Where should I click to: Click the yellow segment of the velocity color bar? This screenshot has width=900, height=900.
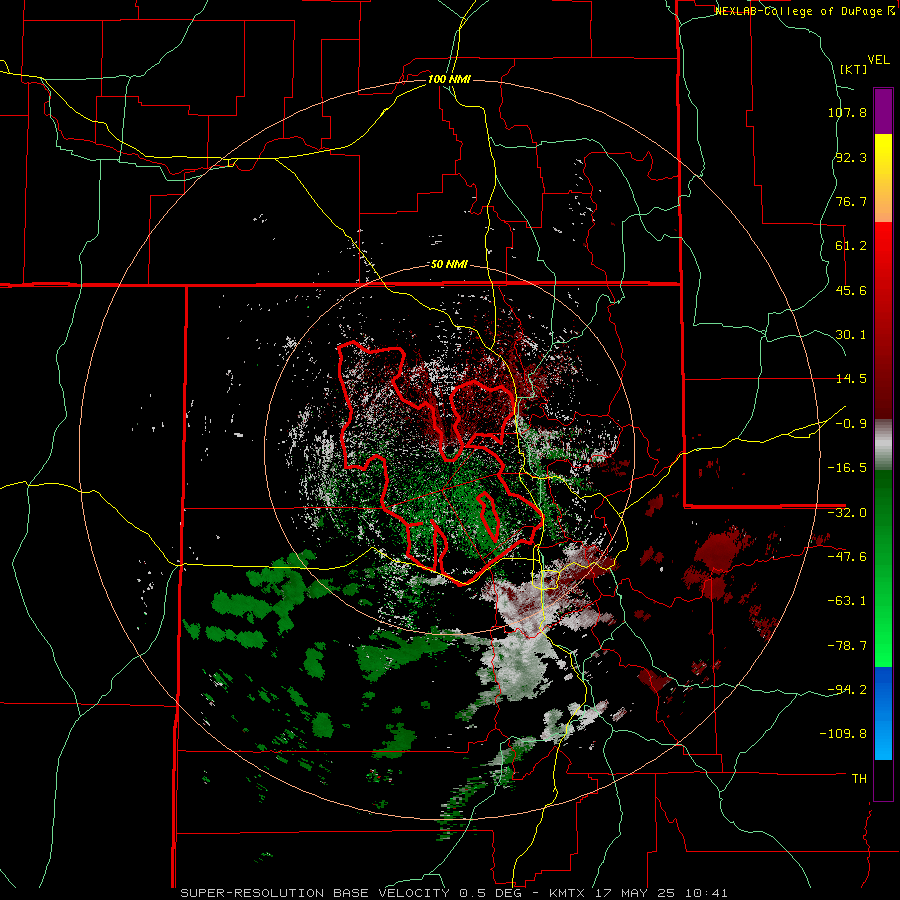pyautogui.click(x=883, y=178)
